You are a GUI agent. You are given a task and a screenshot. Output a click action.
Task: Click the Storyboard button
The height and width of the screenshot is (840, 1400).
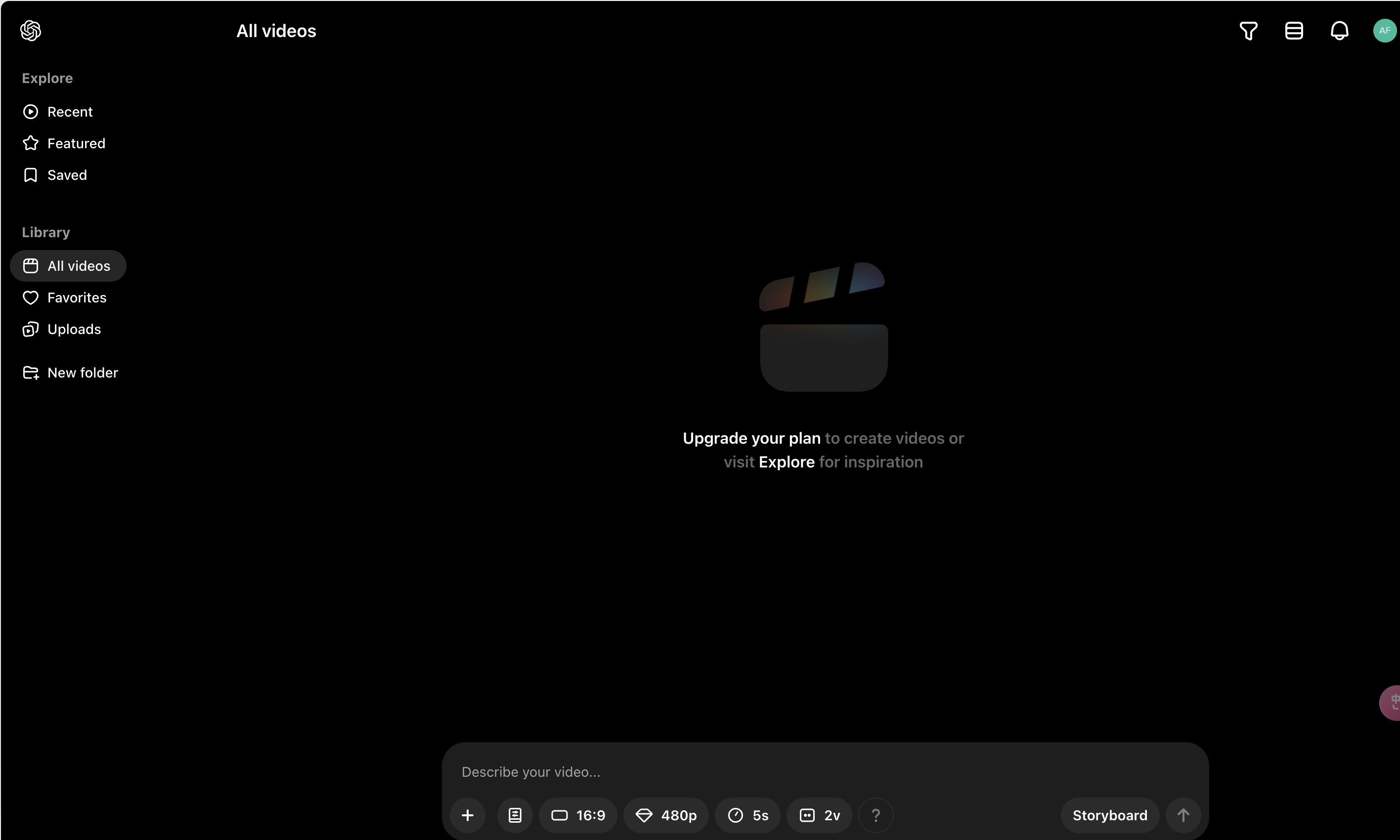[1110, 815]
